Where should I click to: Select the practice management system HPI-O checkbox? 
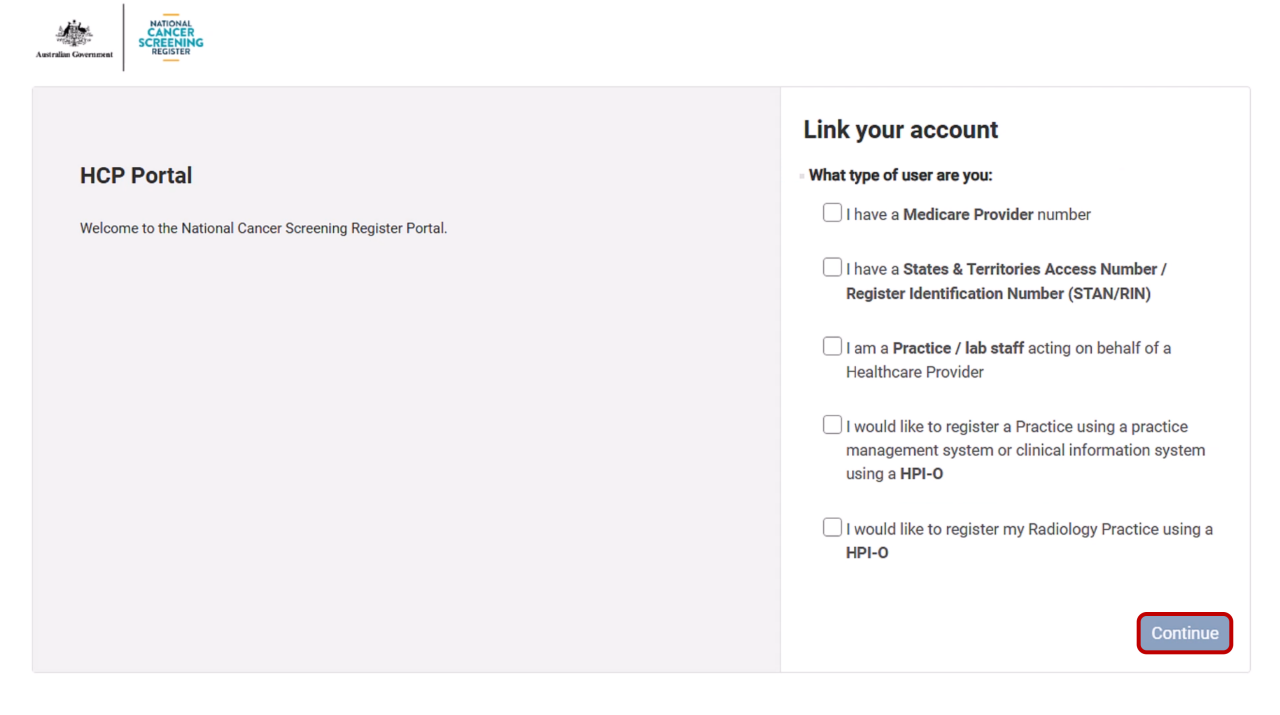832,425
